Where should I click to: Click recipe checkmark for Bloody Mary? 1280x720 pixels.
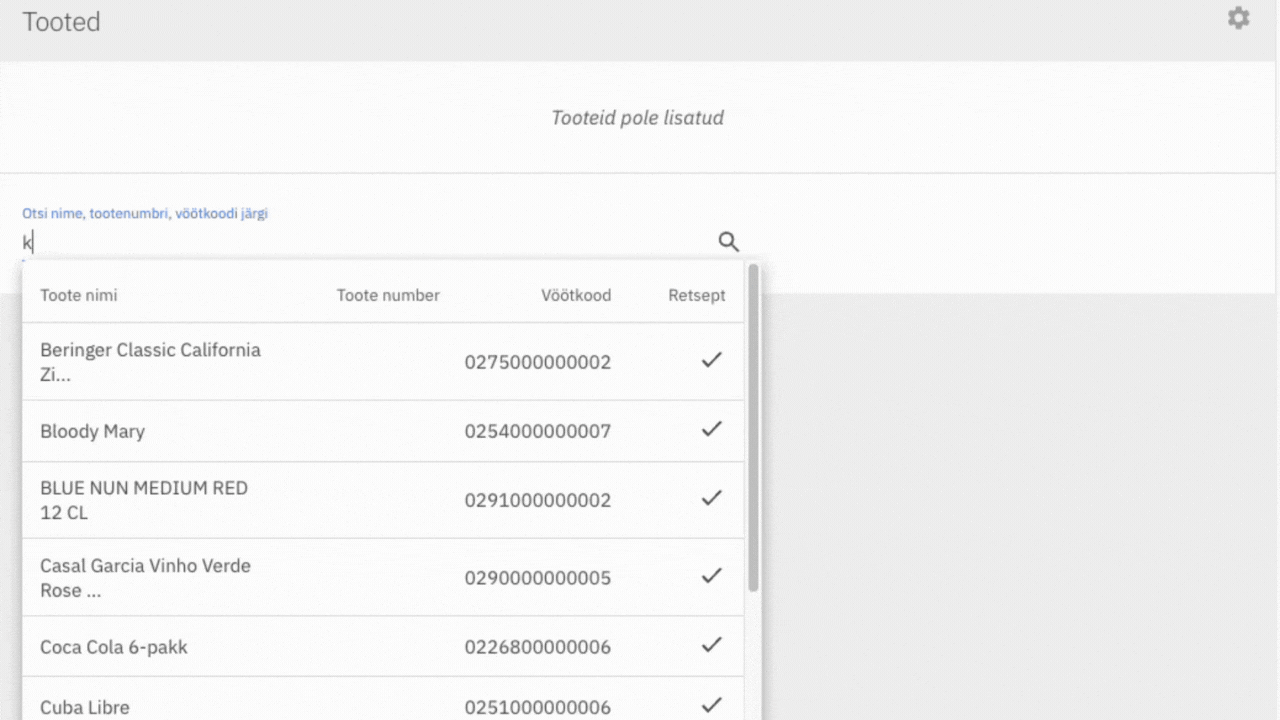pos(711,429)
